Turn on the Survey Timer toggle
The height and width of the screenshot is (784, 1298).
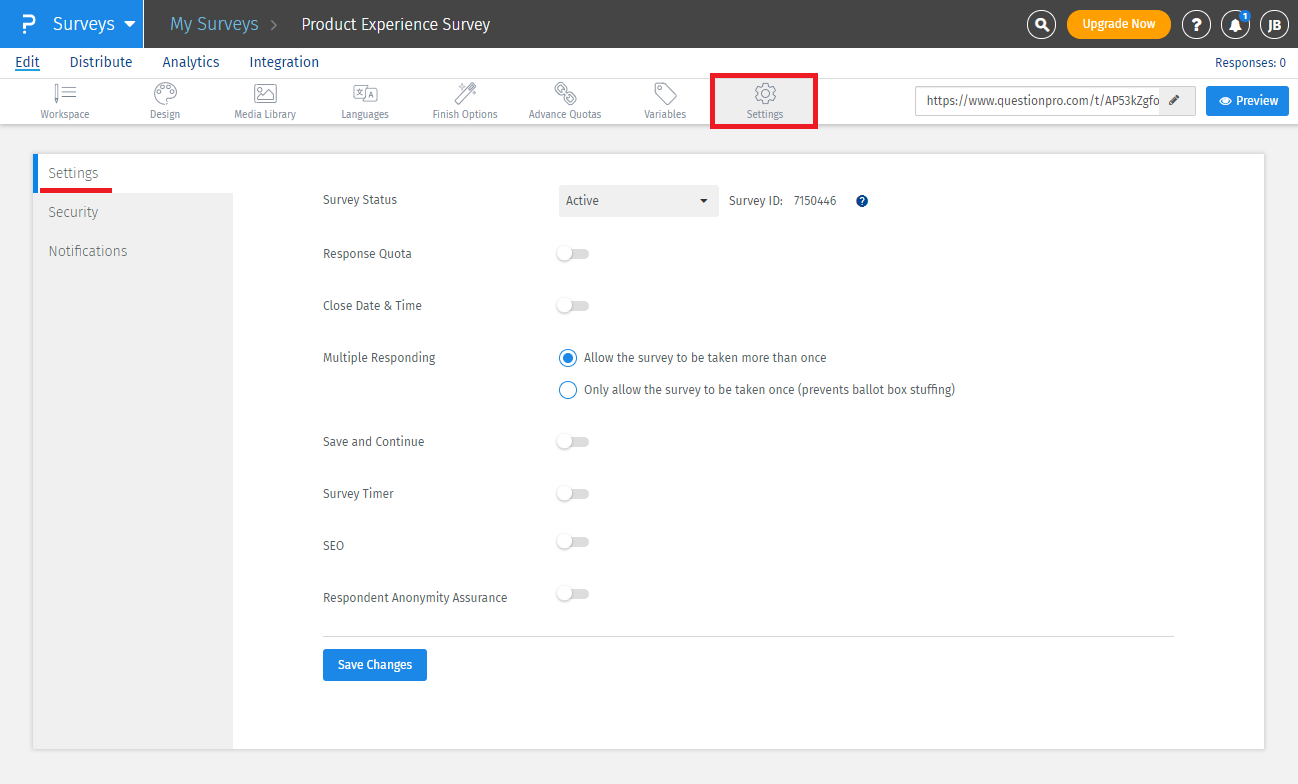(x=573, y=494)
